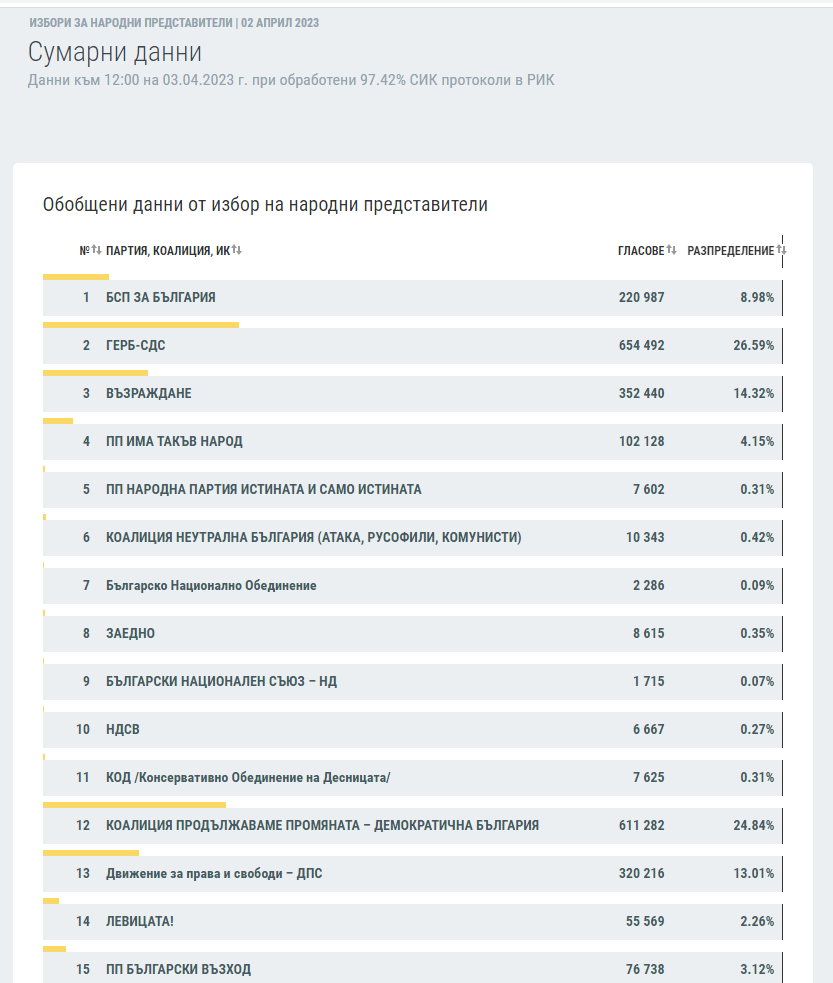Click the 02 АПРИЛ 2023 date label

click(x=280, y=22)
